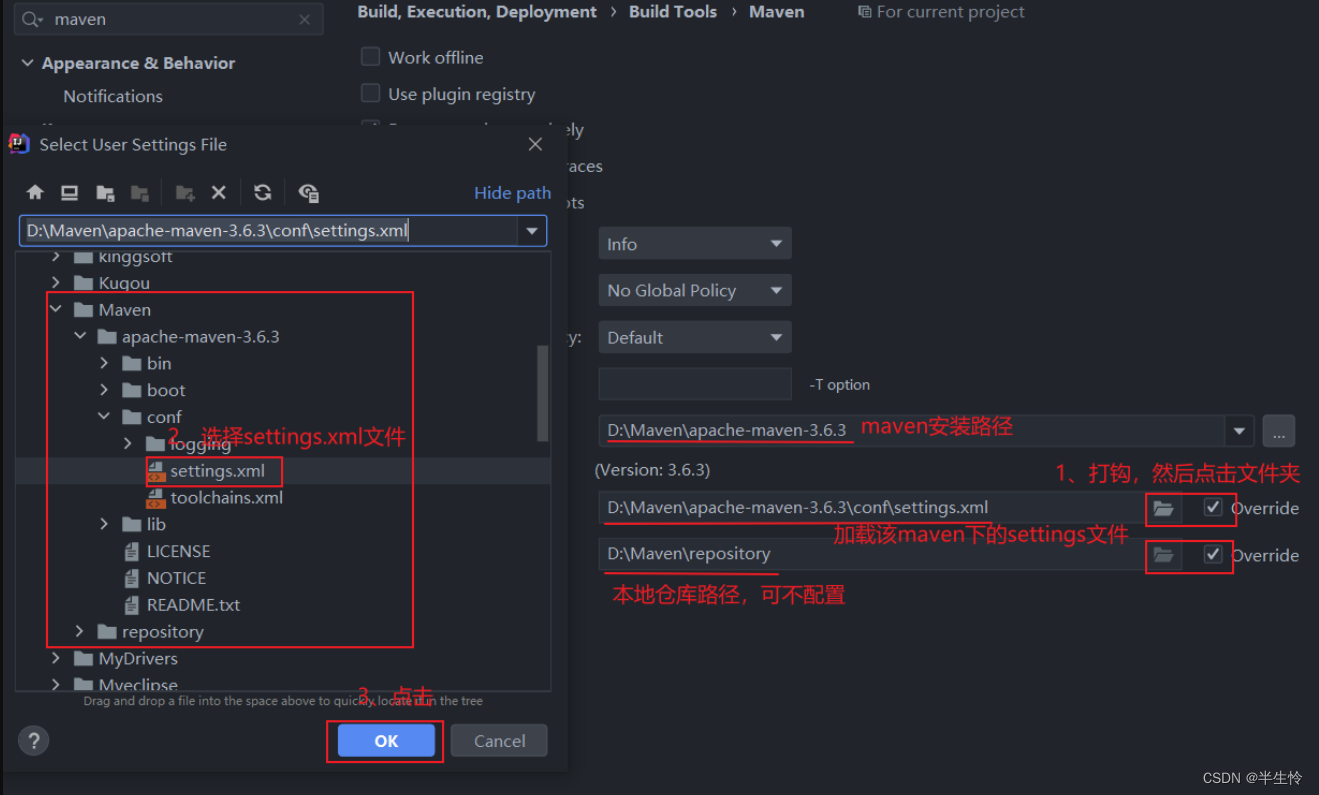The width and height of the screenshot is (1319, 795).
Task: Expand the MyDrivers folder
Action: [x=56, y=658]
